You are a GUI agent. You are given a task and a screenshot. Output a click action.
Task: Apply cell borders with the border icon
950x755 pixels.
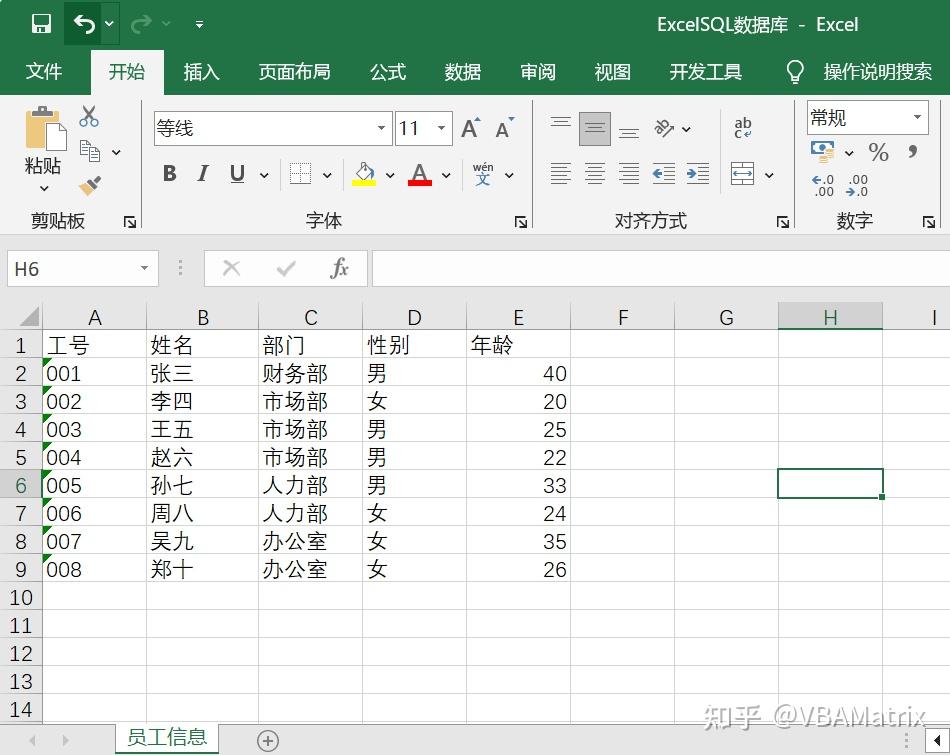300,174
